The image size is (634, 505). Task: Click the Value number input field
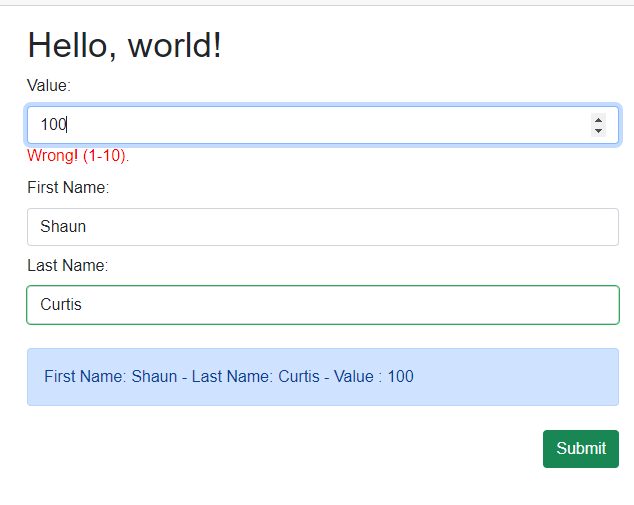323,125
